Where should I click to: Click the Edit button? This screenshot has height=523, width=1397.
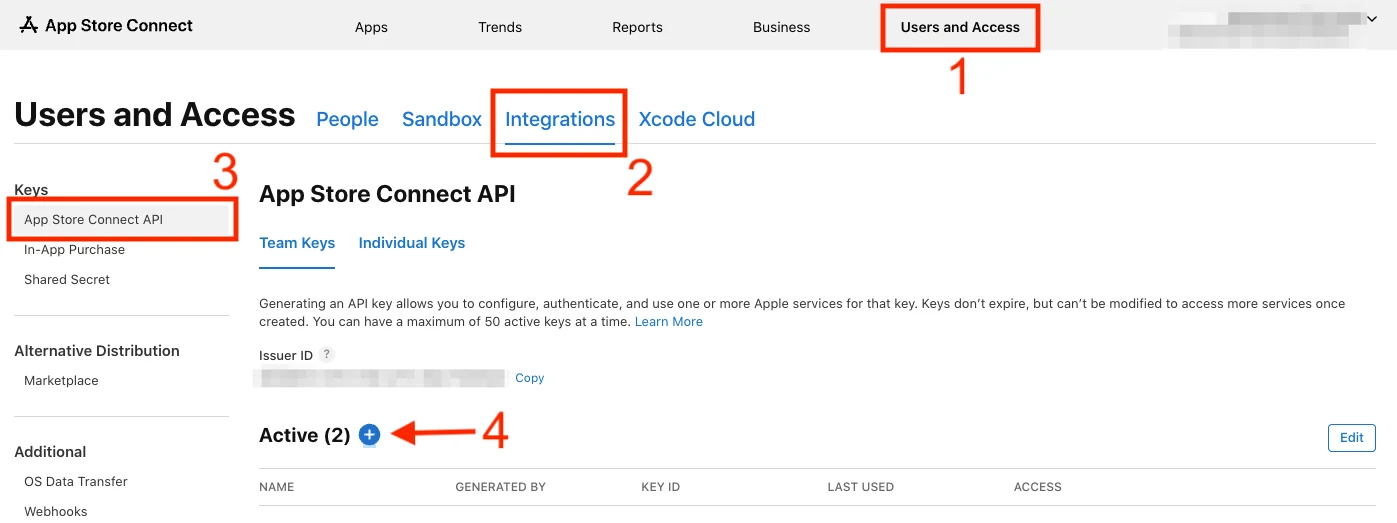(1352, 438)
